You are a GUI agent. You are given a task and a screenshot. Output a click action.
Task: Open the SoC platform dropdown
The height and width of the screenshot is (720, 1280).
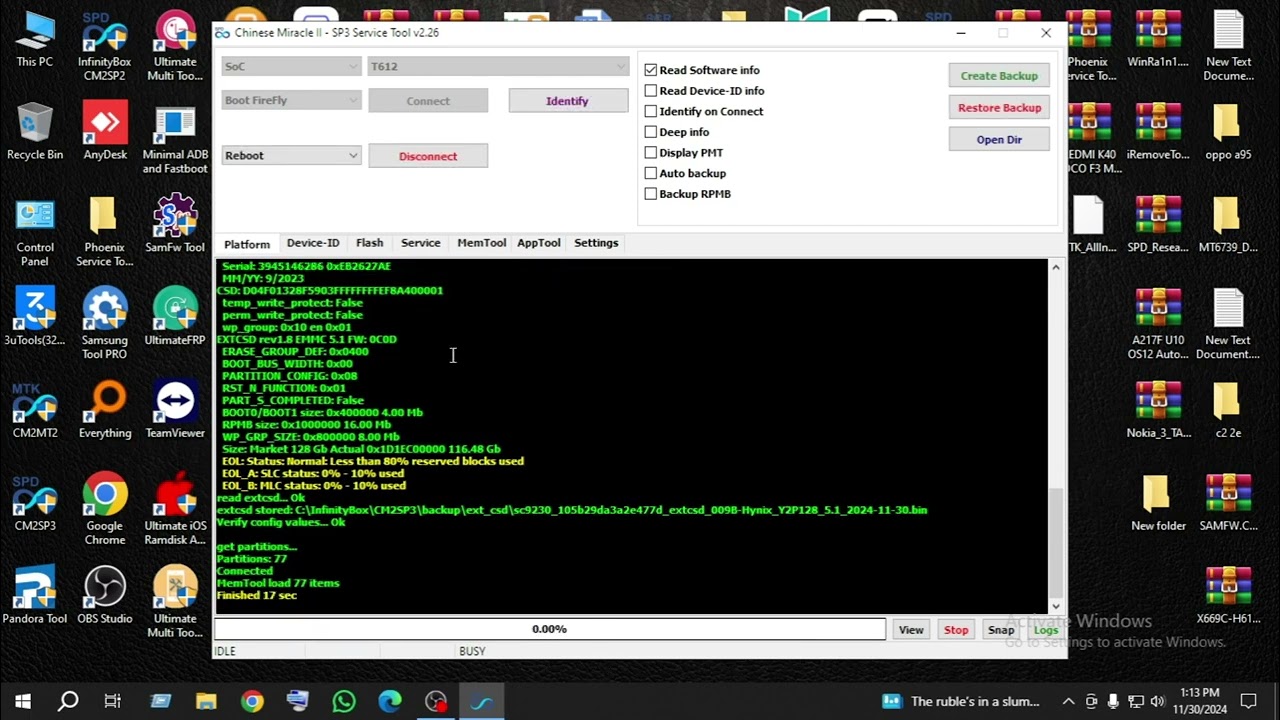click(291, 66)
